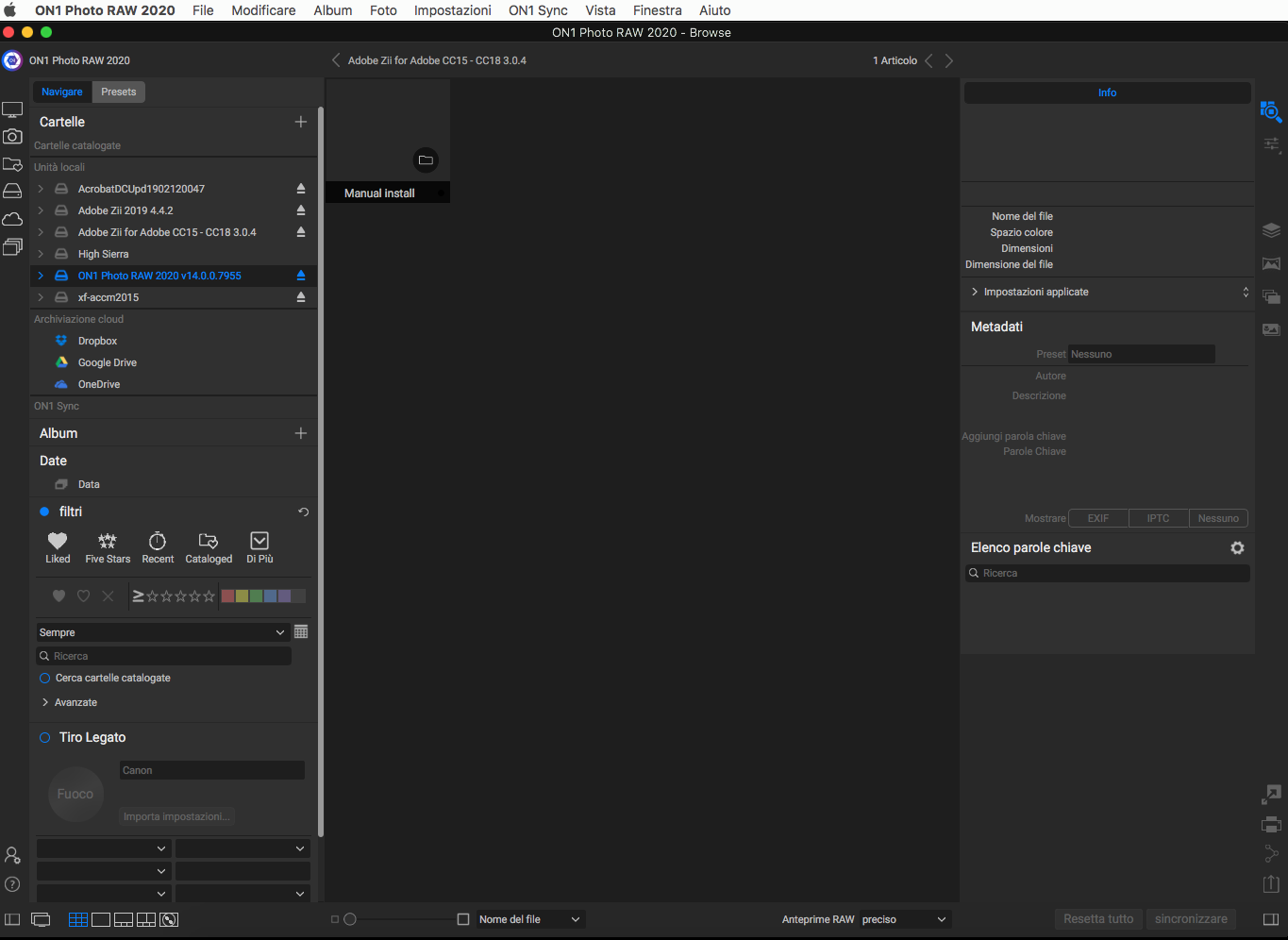1288x940 pixels.
Task: Apply the Cataloged quick filter
Action: point(209,547)
